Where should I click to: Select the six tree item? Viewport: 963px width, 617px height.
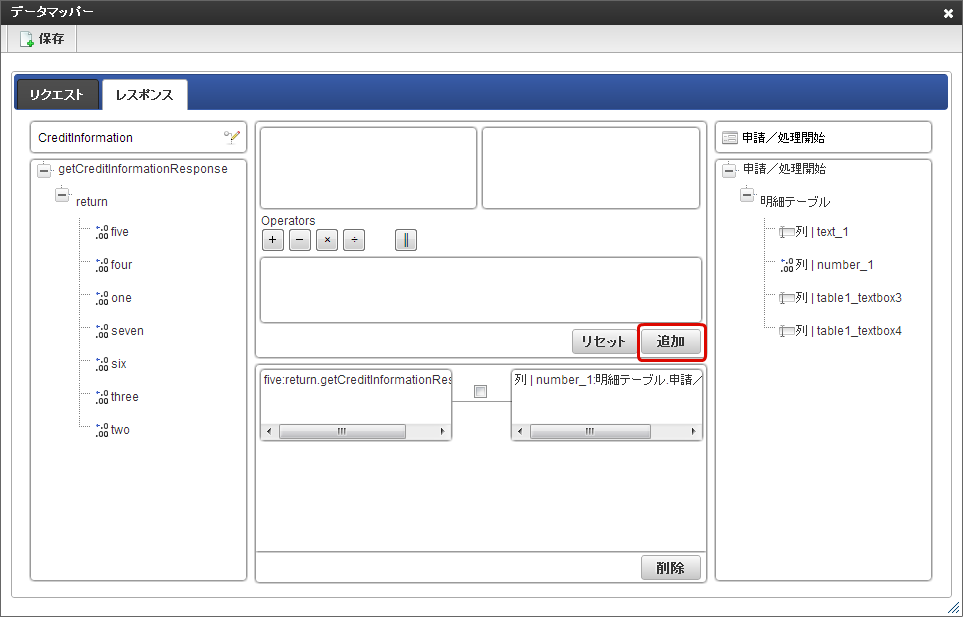[119, 365]
